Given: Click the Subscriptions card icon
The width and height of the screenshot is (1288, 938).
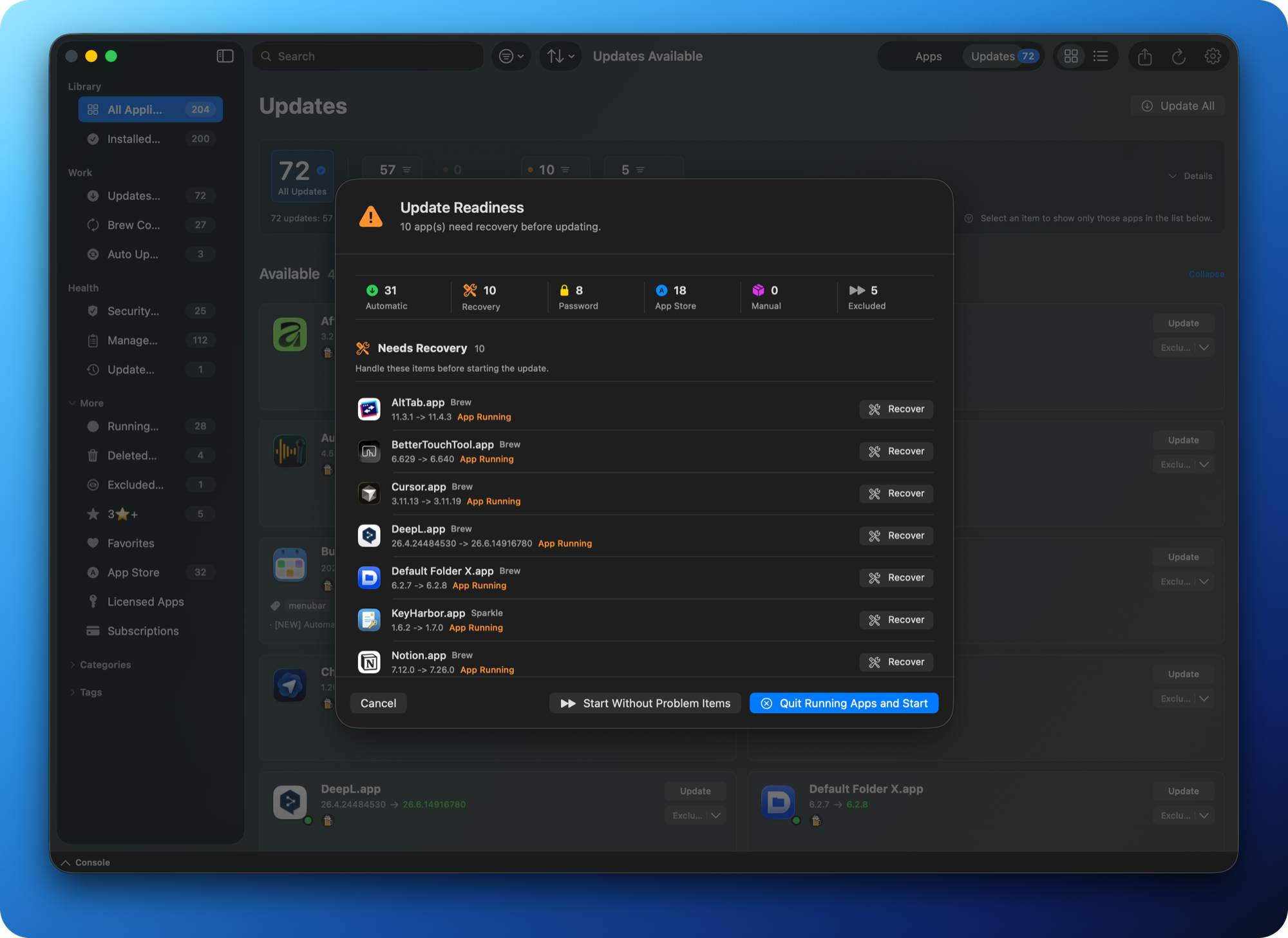Looking at the screenshot, I should [x=93, y=631].
